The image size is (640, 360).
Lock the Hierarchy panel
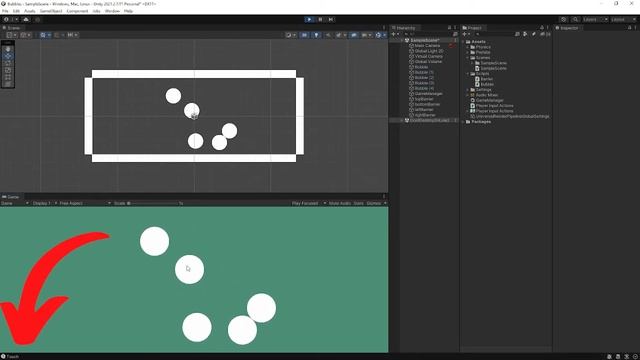click(449, 28)
